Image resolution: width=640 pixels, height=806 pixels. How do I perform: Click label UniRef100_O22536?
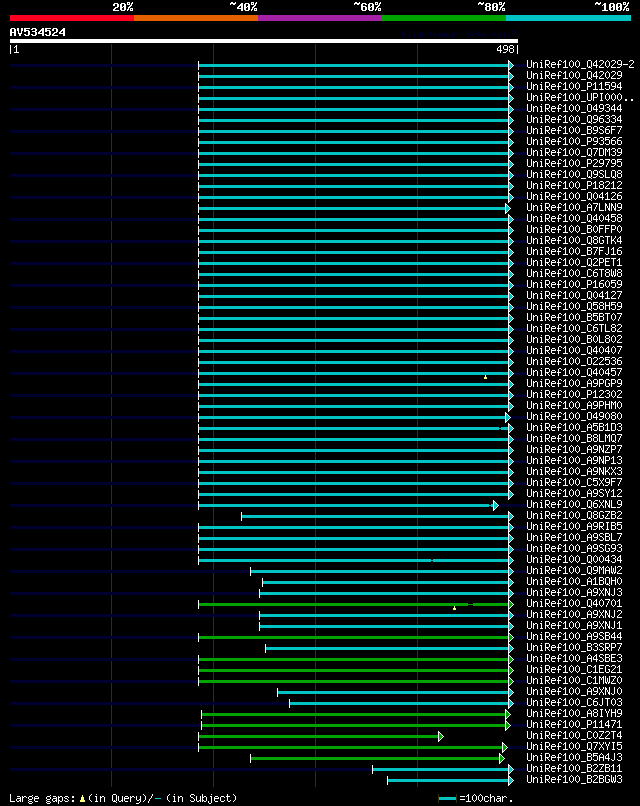pos(574,361)
